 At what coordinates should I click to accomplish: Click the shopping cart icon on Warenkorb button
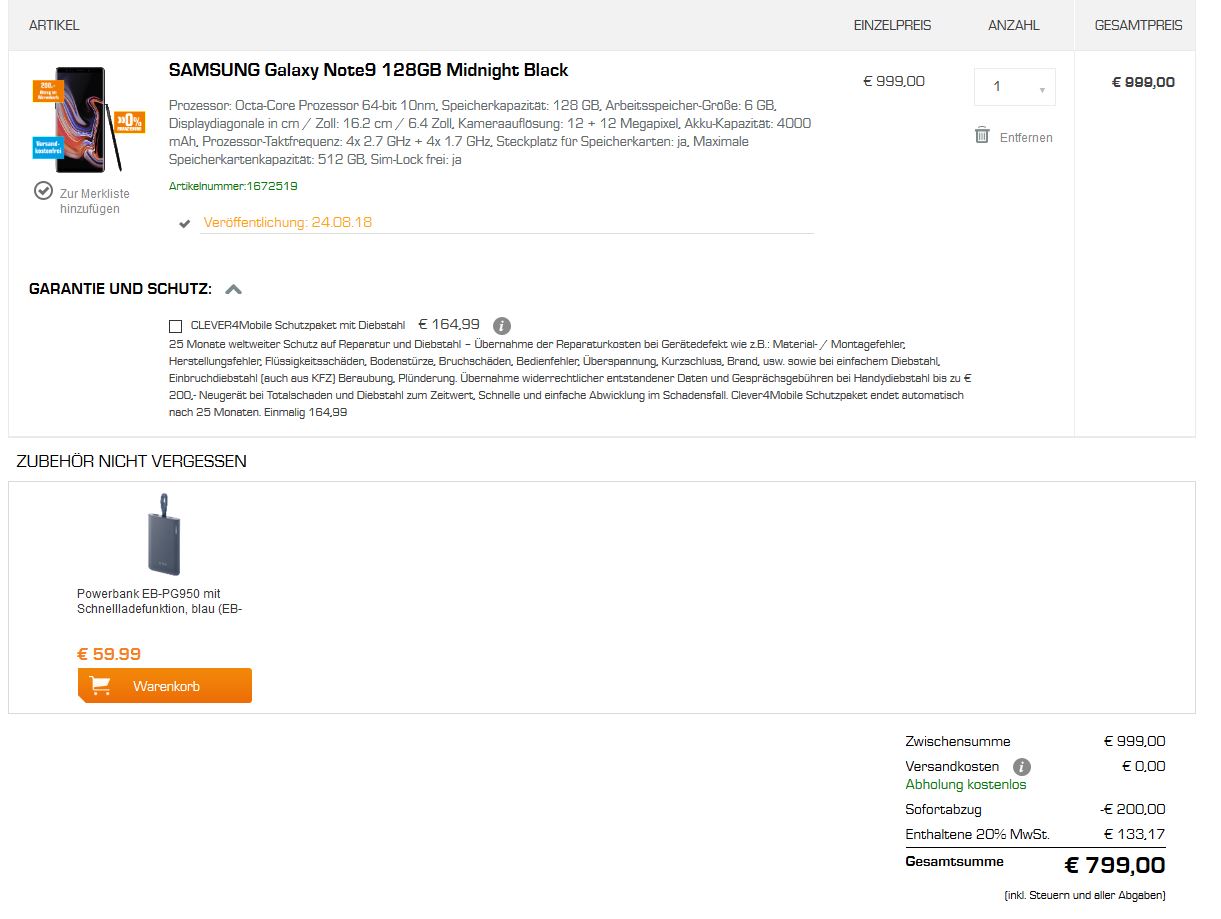tap(100, 686)
